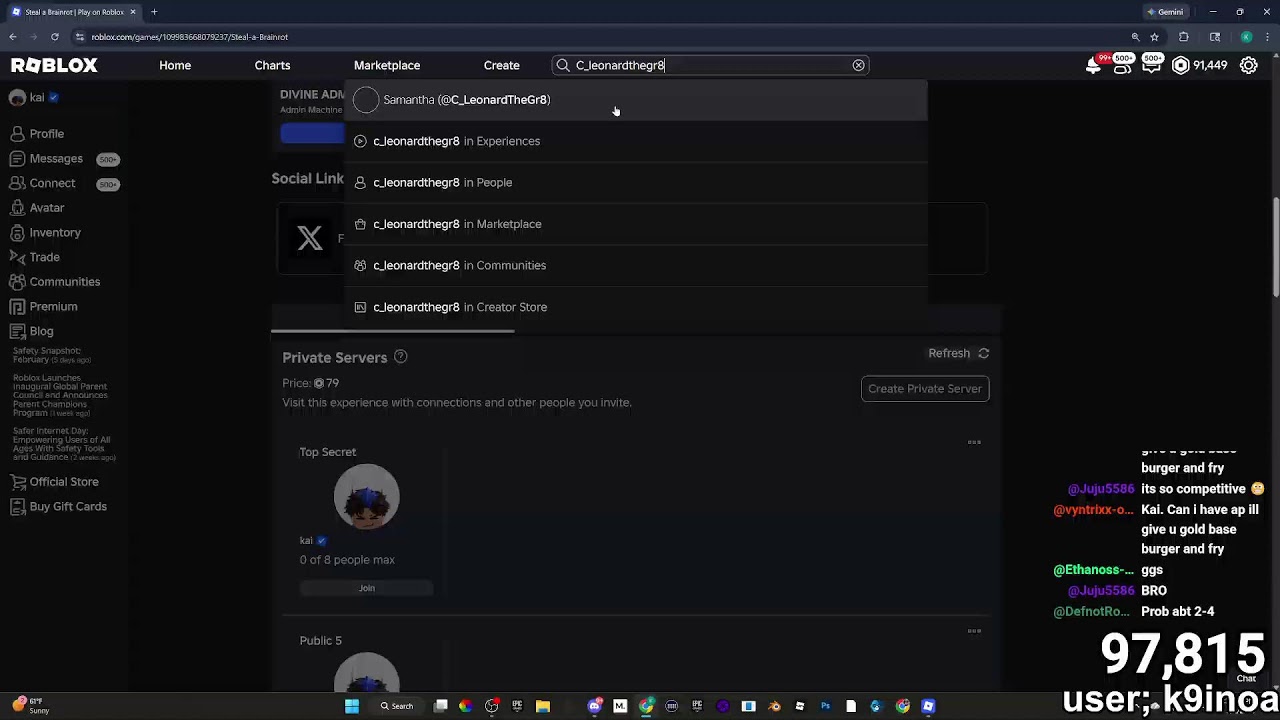Viewport: 1280px width, 720px height.
Task: Open the Chrome three-dot menu
Action: (1267, 37)
